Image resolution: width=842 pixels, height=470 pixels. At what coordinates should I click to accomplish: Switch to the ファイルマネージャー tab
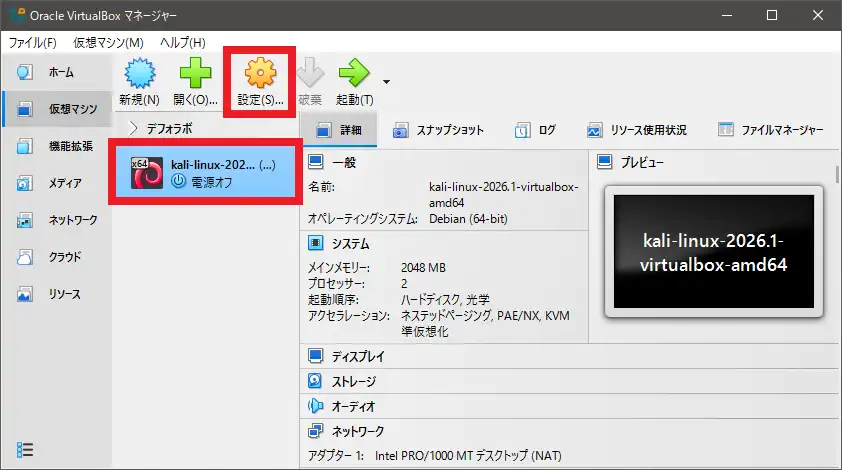pyautogui.click(x=771, y=130)
